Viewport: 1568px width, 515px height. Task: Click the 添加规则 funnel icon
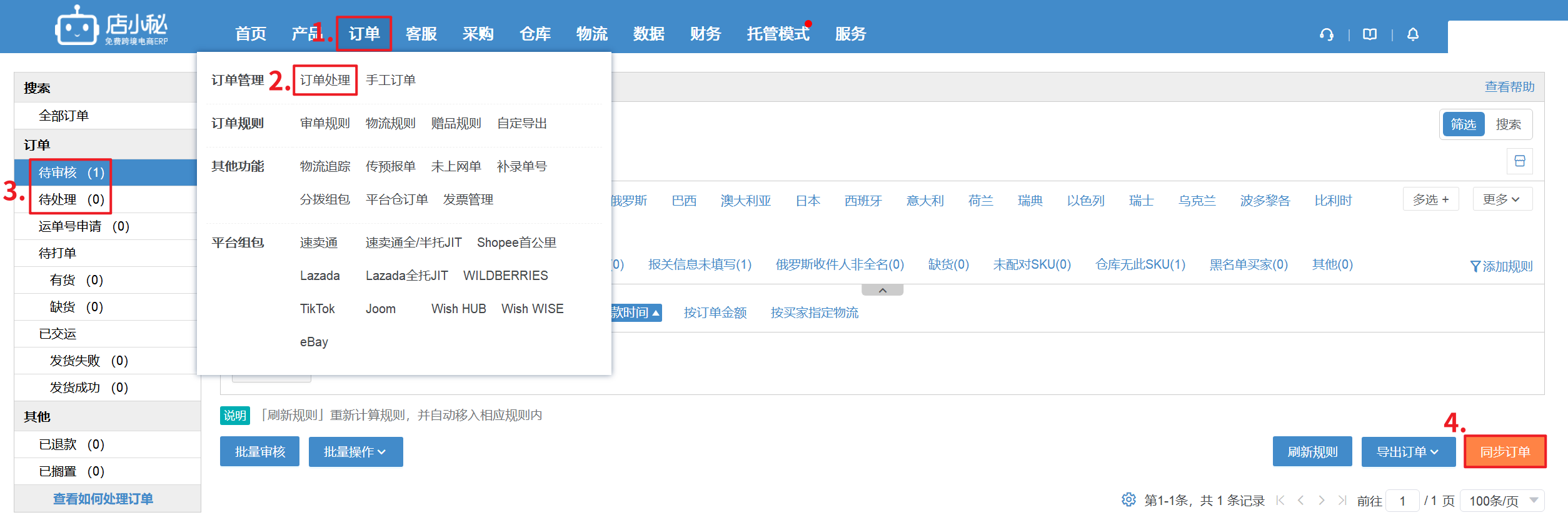[1475, 267]
